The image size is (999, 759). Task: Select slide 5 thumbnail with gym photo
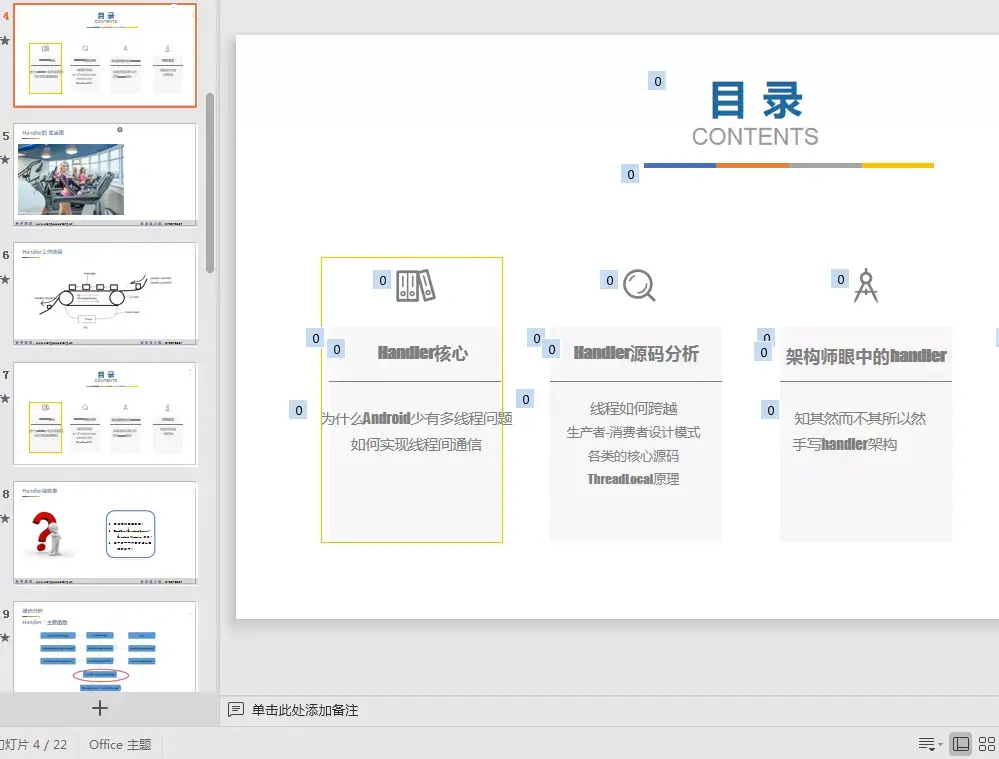pyautogui.click(x=105, y=175)
